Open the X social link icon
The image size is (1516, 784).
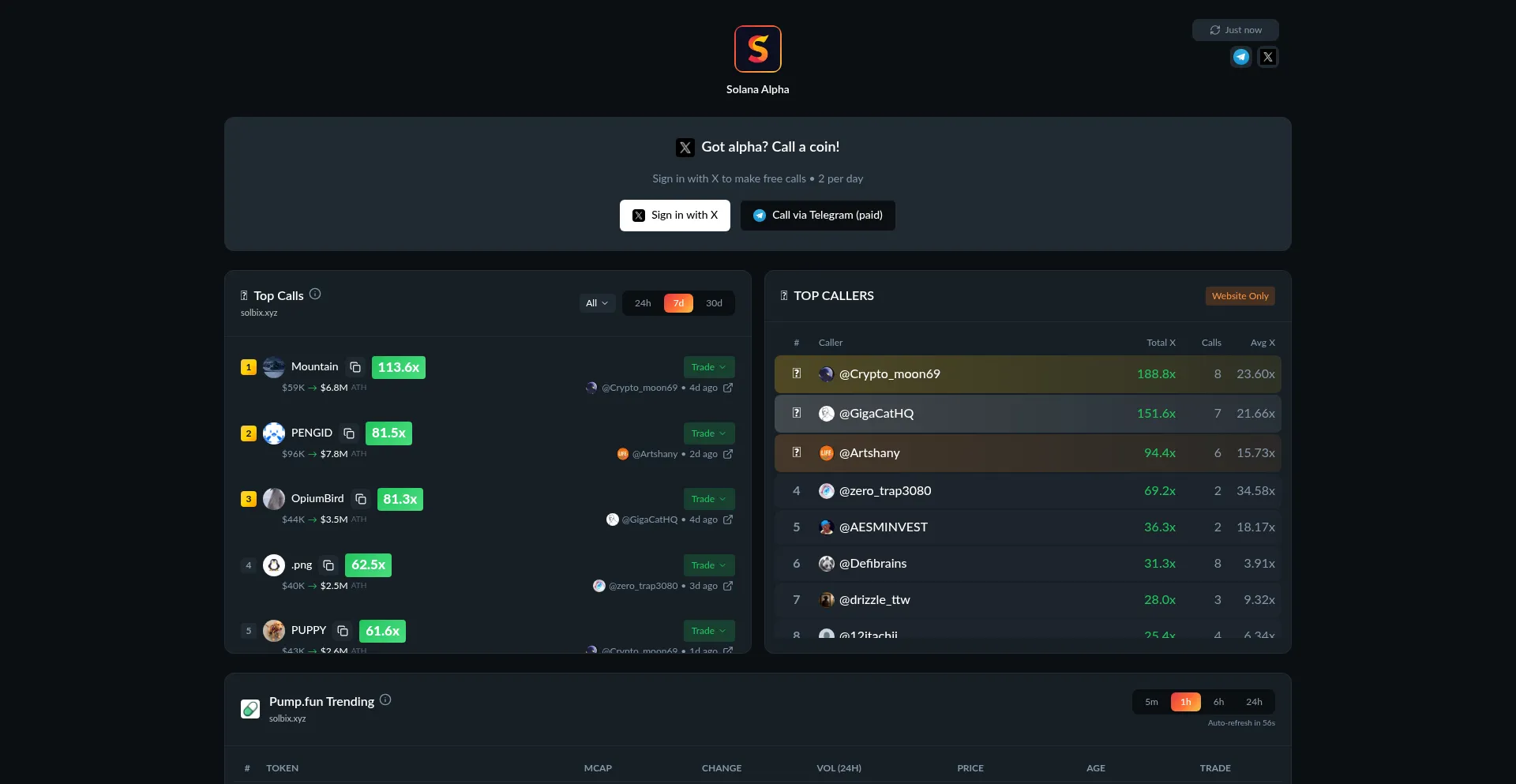tap(1268, 57)
